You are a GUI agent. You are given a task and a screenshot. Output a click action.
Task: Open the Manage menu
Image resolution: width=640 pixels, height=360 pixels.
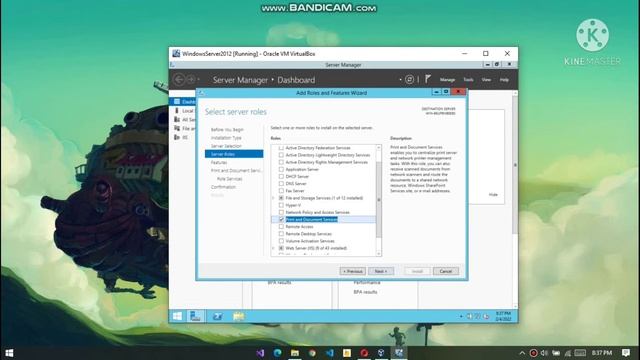pos(447,80)
